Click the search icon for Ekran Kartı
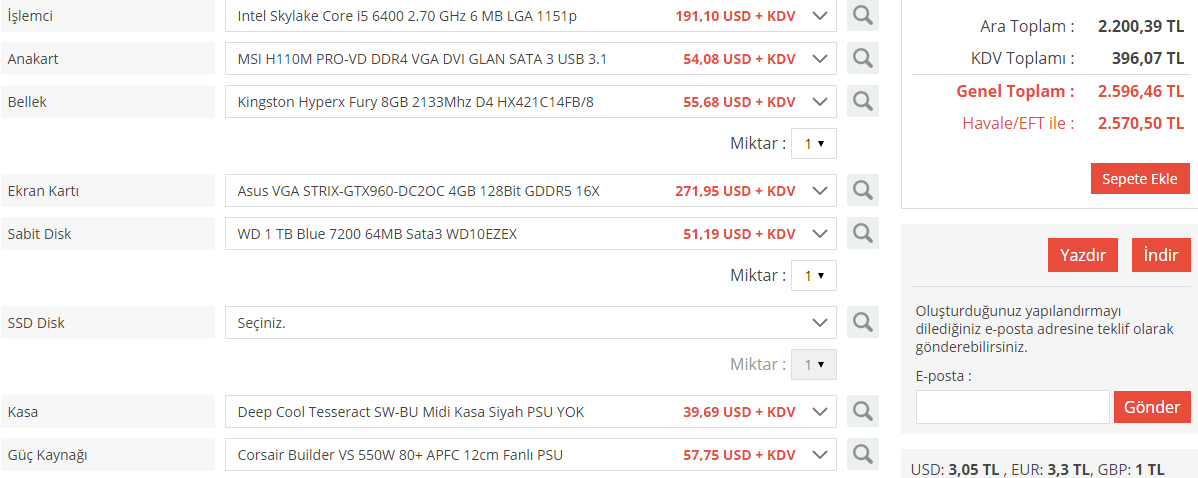 pos(862,190)
